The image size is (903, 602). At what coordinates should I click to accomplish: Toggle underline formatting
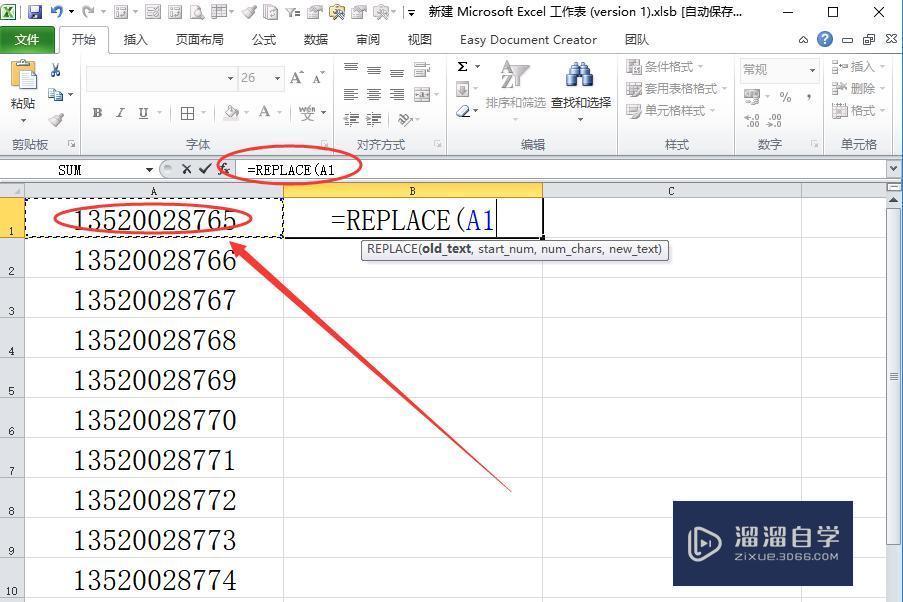click(141, 112)
